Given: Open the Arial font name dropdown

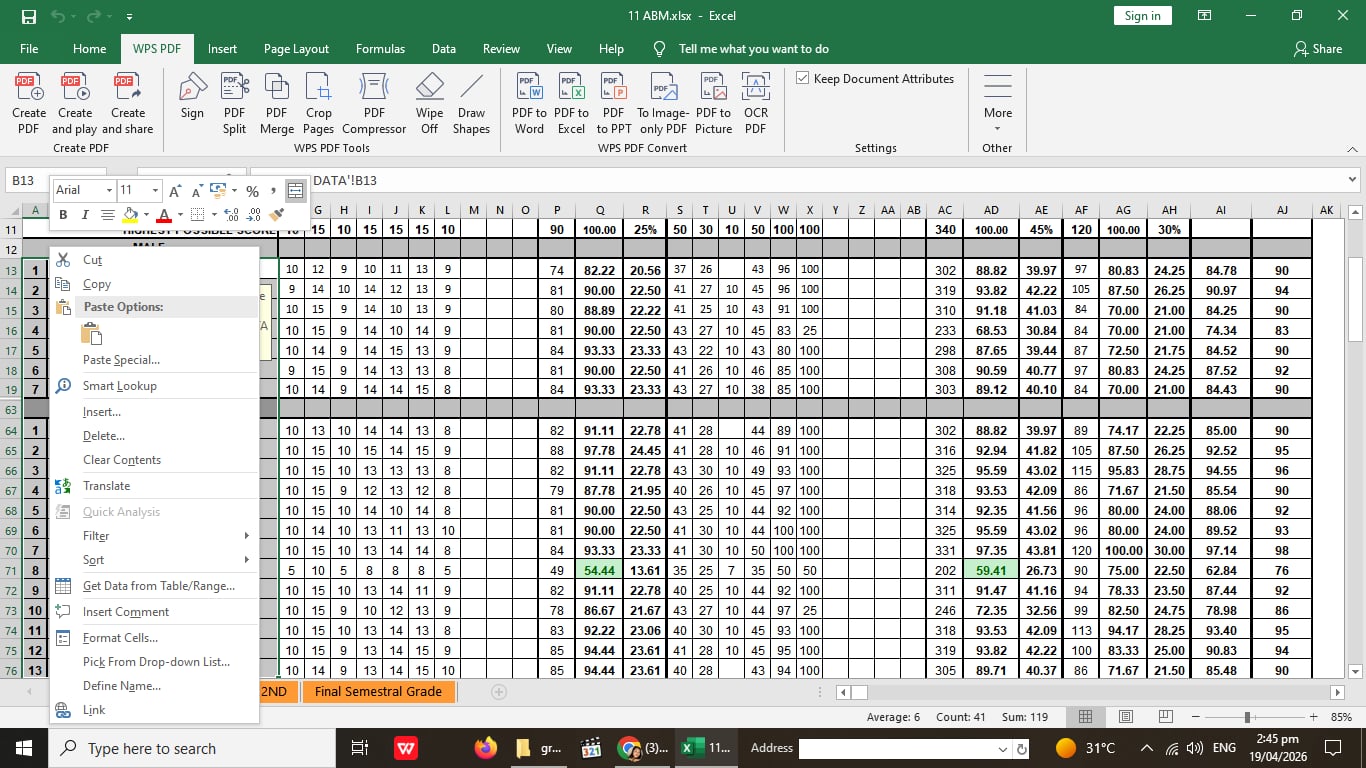Looking at the screenshot, I should click(109, 190).
